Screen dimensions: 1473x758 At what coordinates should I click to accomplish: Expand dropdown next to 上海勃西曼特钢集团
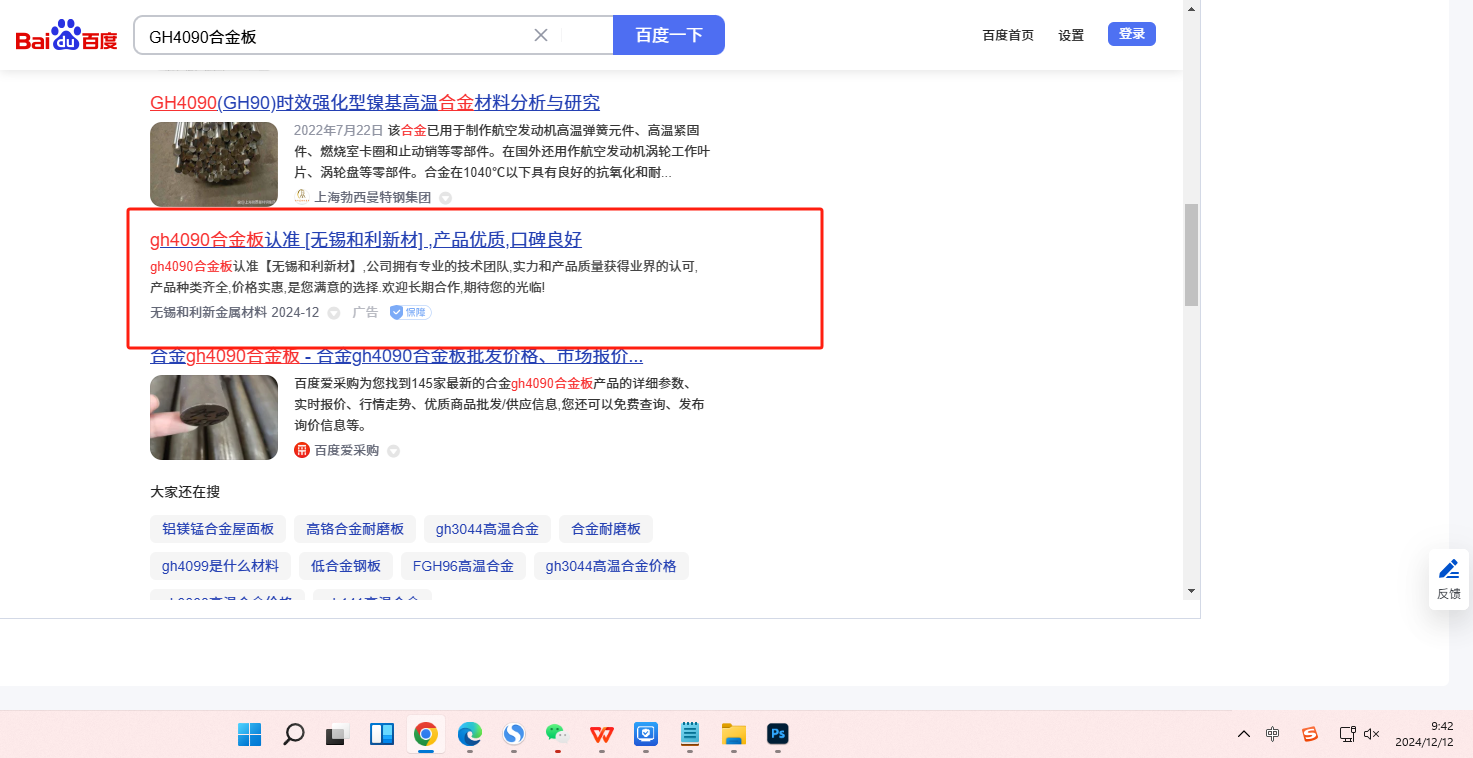tap(446, 198)
